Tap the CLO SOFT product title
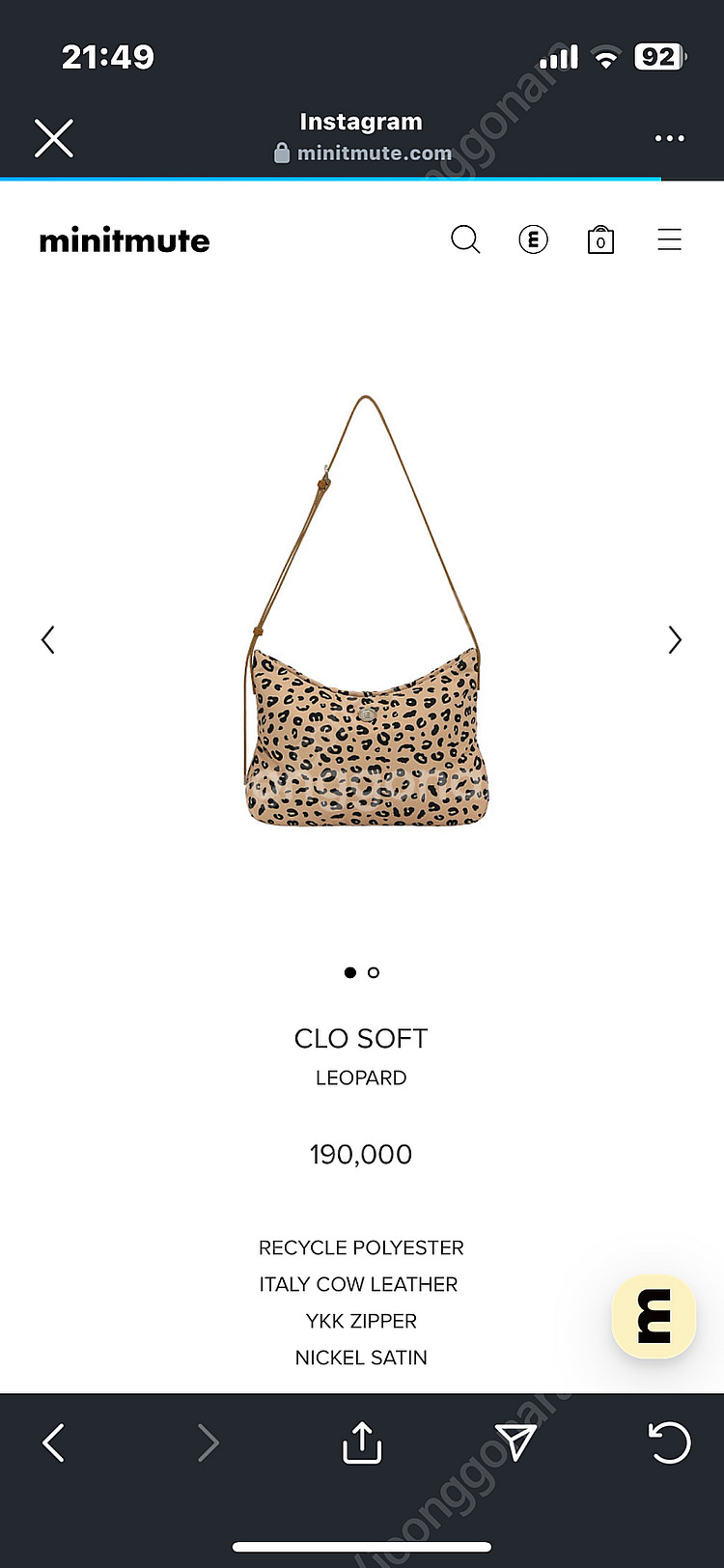Image resolution: width=724 pixels, height=1568 pixels. [361, 1038]
